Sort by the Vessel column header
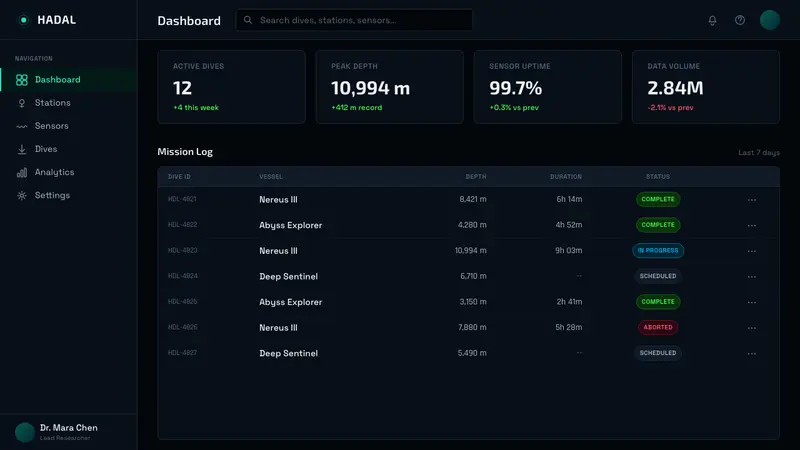This screenshot has width=800, height=450. (x=271, y=177)
